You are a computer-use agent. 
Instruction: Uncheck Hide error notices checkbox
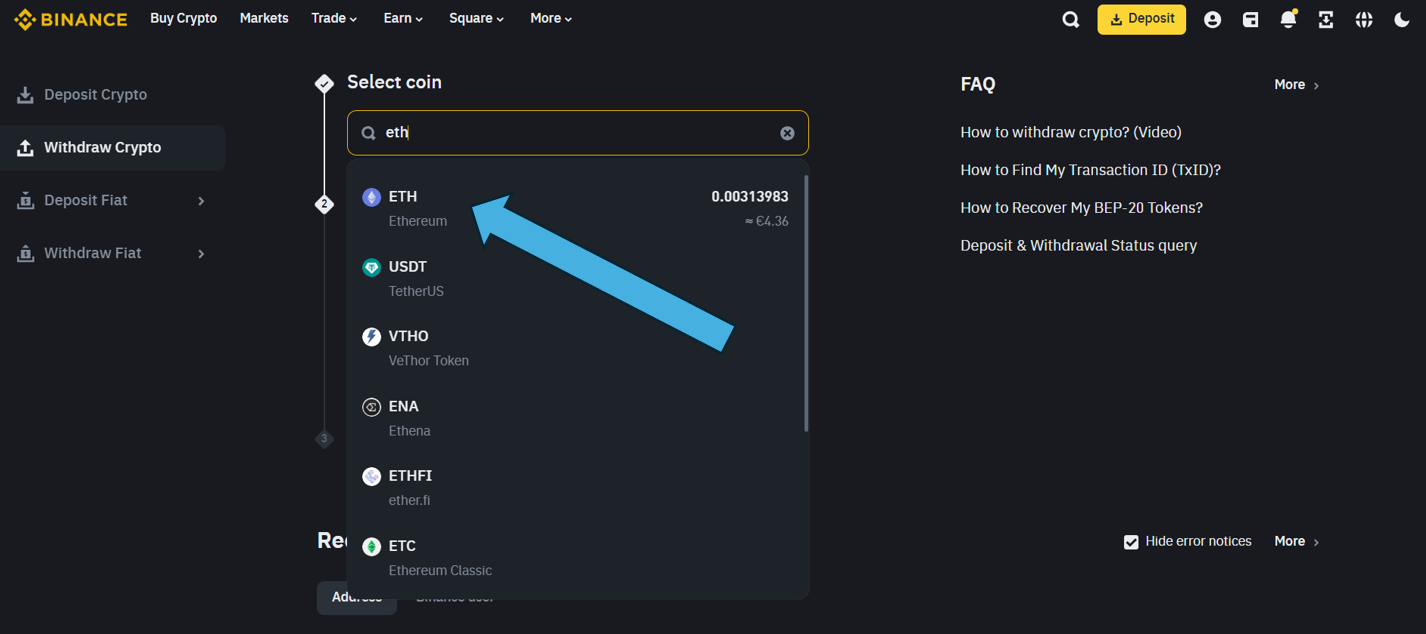[x=1131, y=542]
